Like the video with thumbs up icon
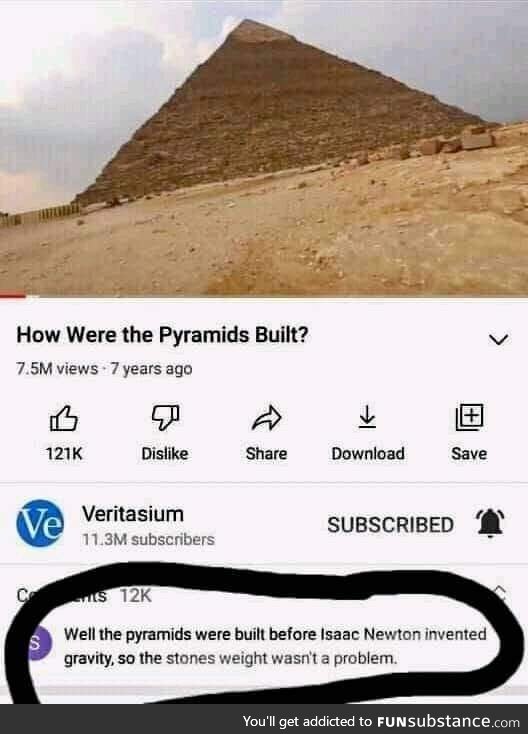Screen dimensions: 528x734 (64, 418)
